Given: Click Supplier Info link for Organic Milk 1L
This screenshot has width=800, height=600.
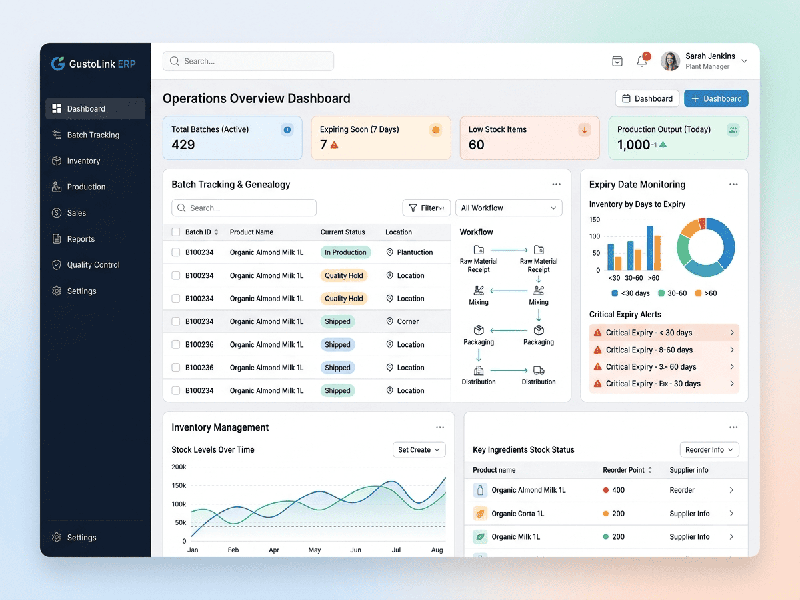Looking at the screenshot, I should [689, 537].
